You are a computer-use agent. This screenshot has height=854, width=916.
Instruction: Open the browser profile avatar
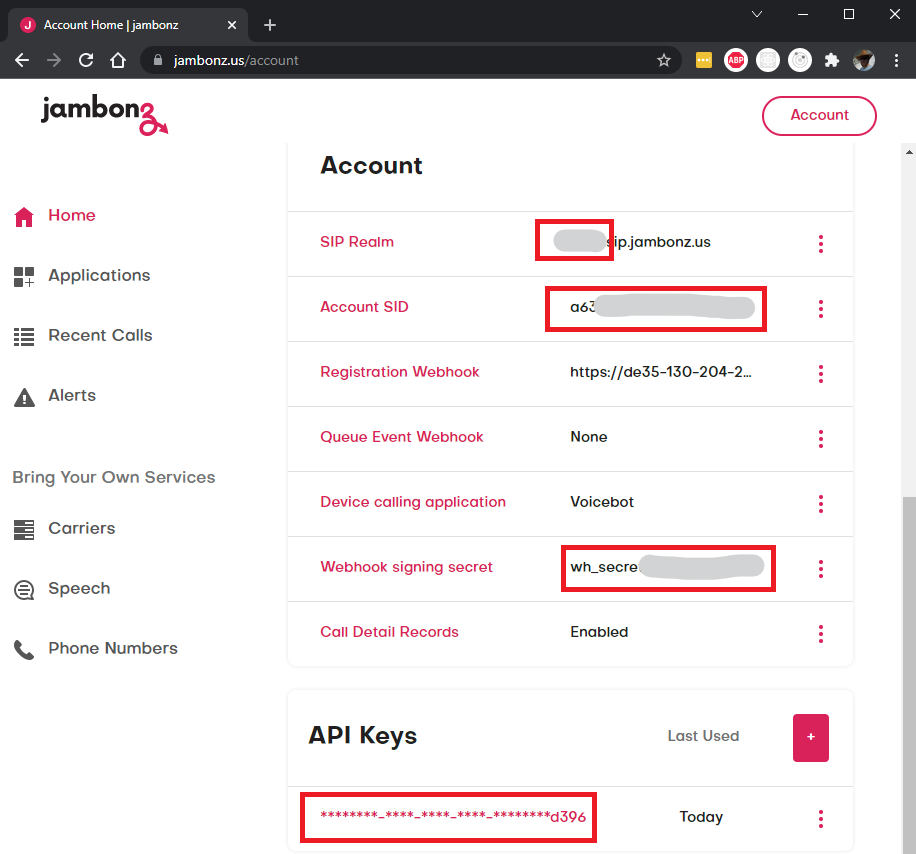[863, 60]
